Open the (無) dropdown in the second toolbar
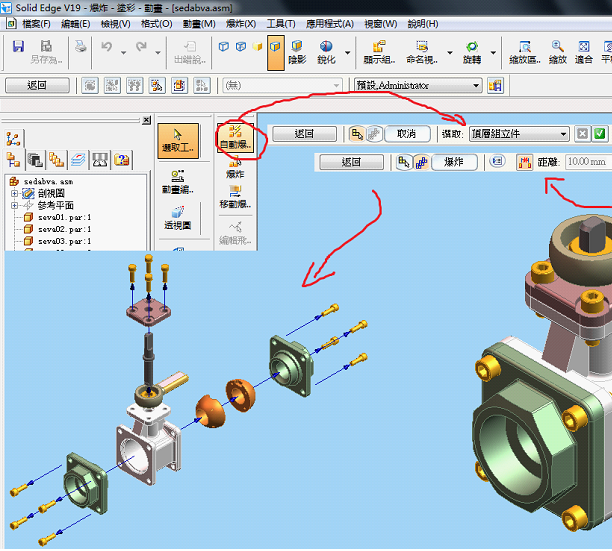 coord(282,85)
